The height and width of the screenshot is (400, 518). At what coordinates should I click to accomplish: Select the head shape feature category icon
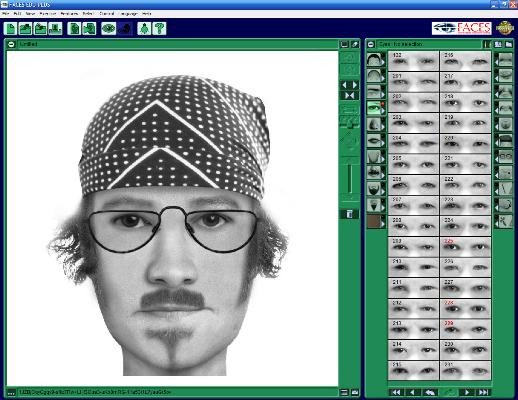(374, 76)
